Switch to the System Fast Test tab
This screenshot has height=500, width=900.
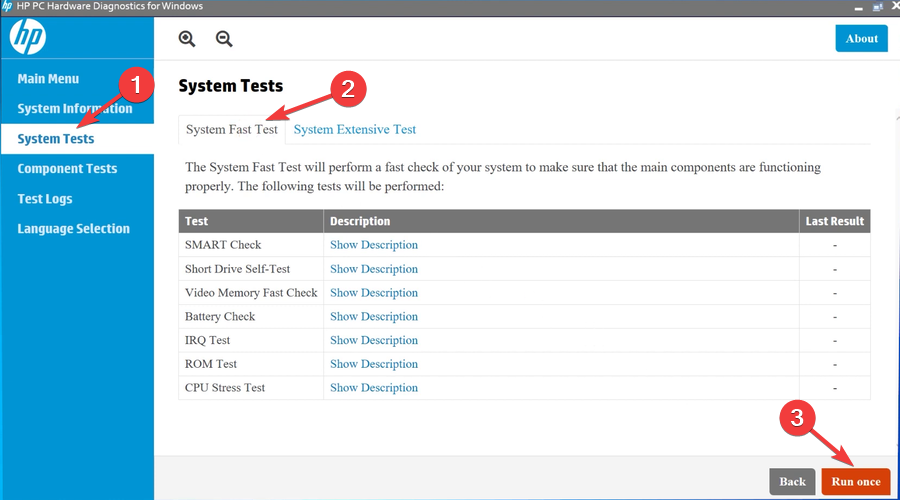pyautogui.click(x=232, y=130)
